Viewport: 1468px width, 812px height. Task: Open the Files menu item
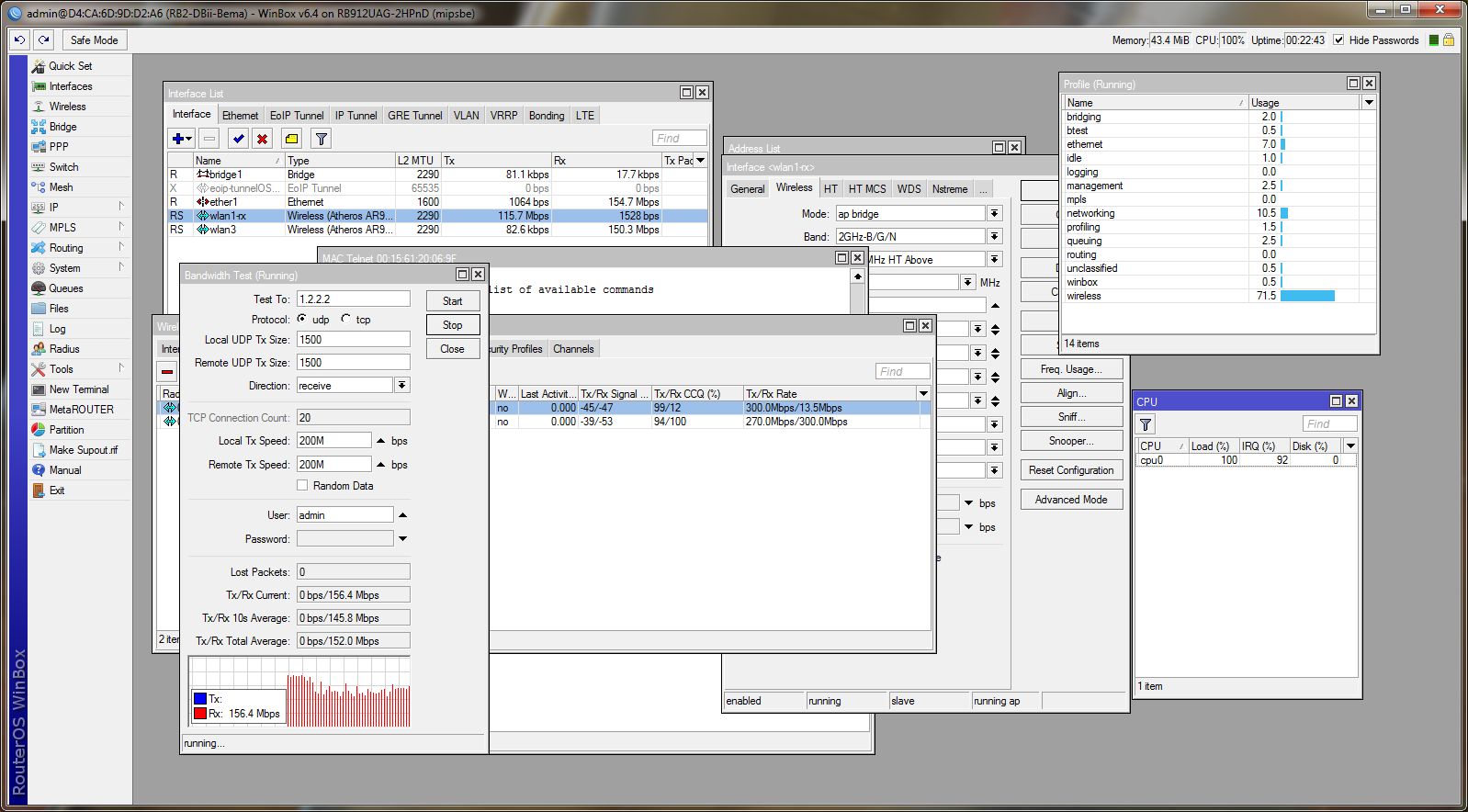pyautogui.click(x=59, y=309)
